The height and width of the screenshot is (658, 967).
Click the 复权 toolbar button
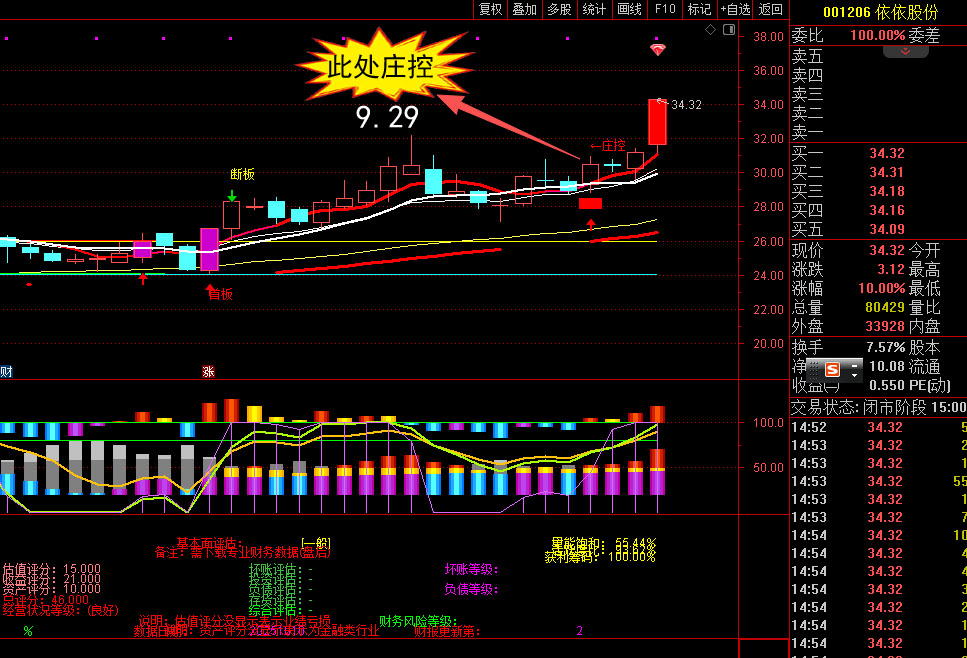[490, 9]
